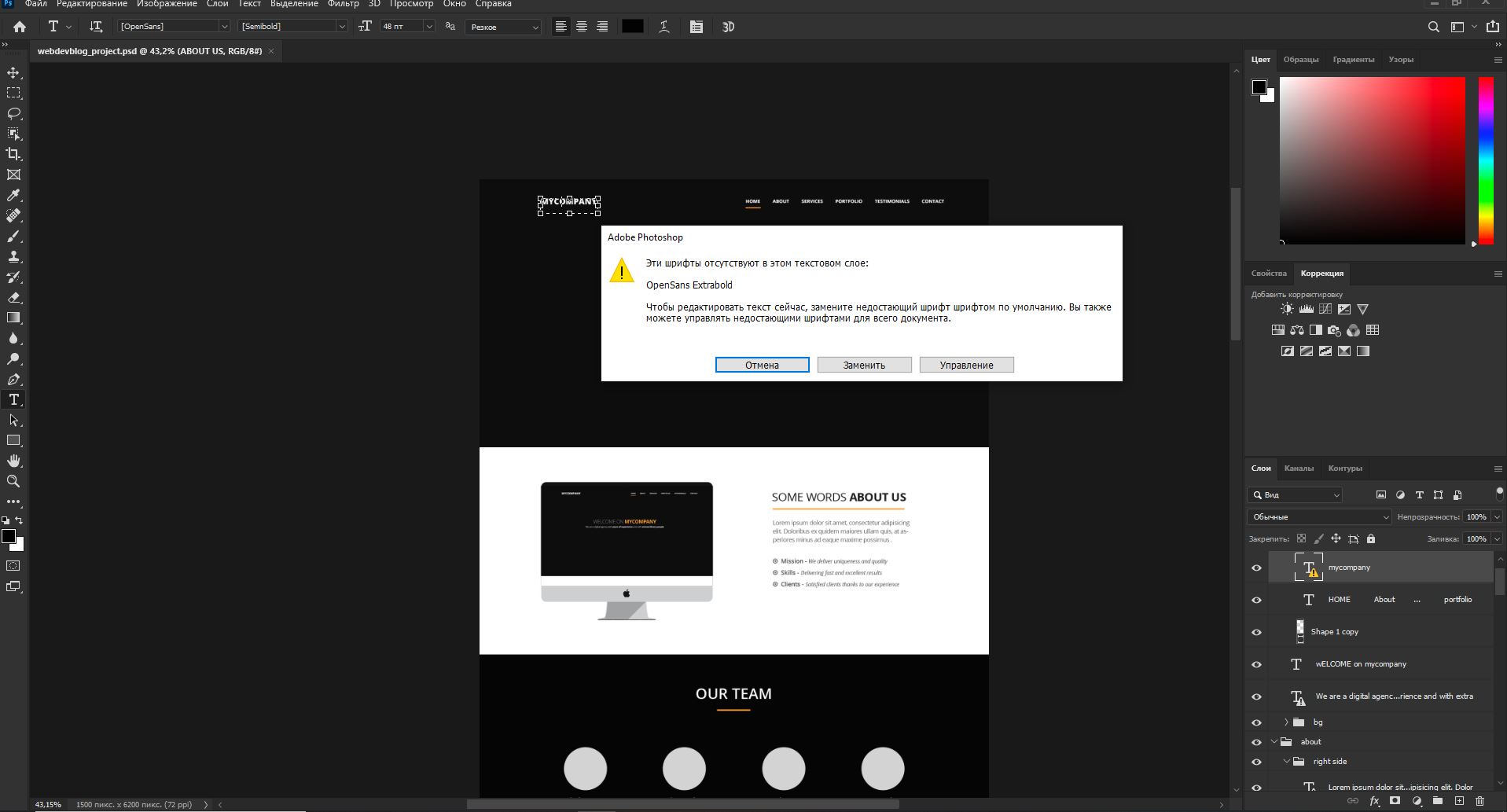Image resolution: width=1507 pixels, height=812 pixels.
Task: Click center text alignment icon
Action: [582, 27]
